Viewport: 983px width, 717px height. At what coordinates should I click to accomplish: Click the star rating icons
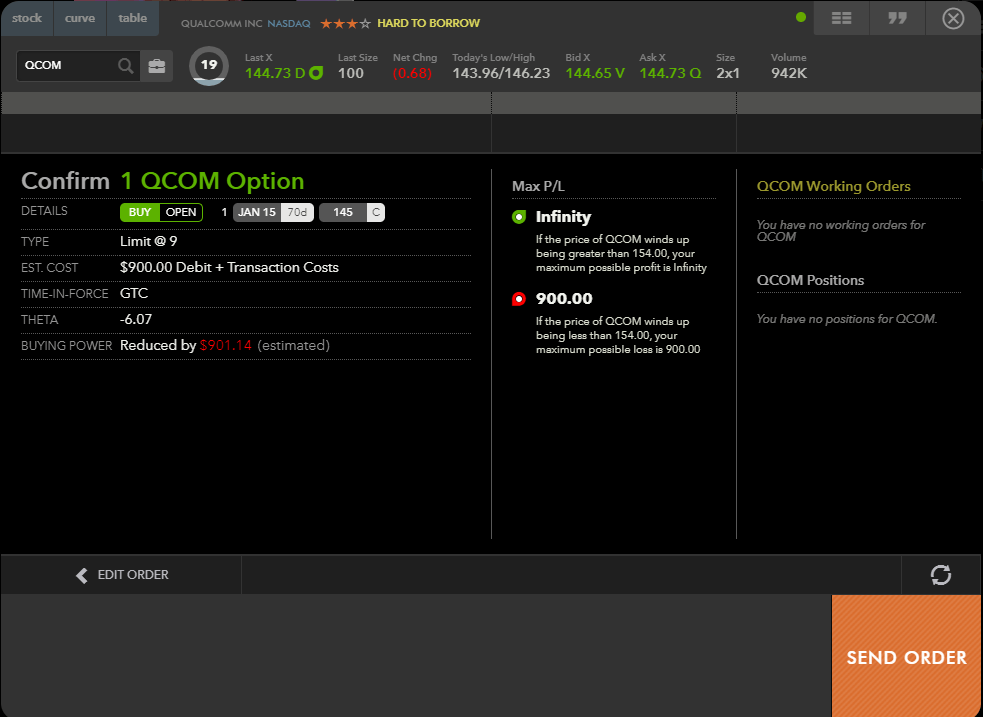point(345,24)
